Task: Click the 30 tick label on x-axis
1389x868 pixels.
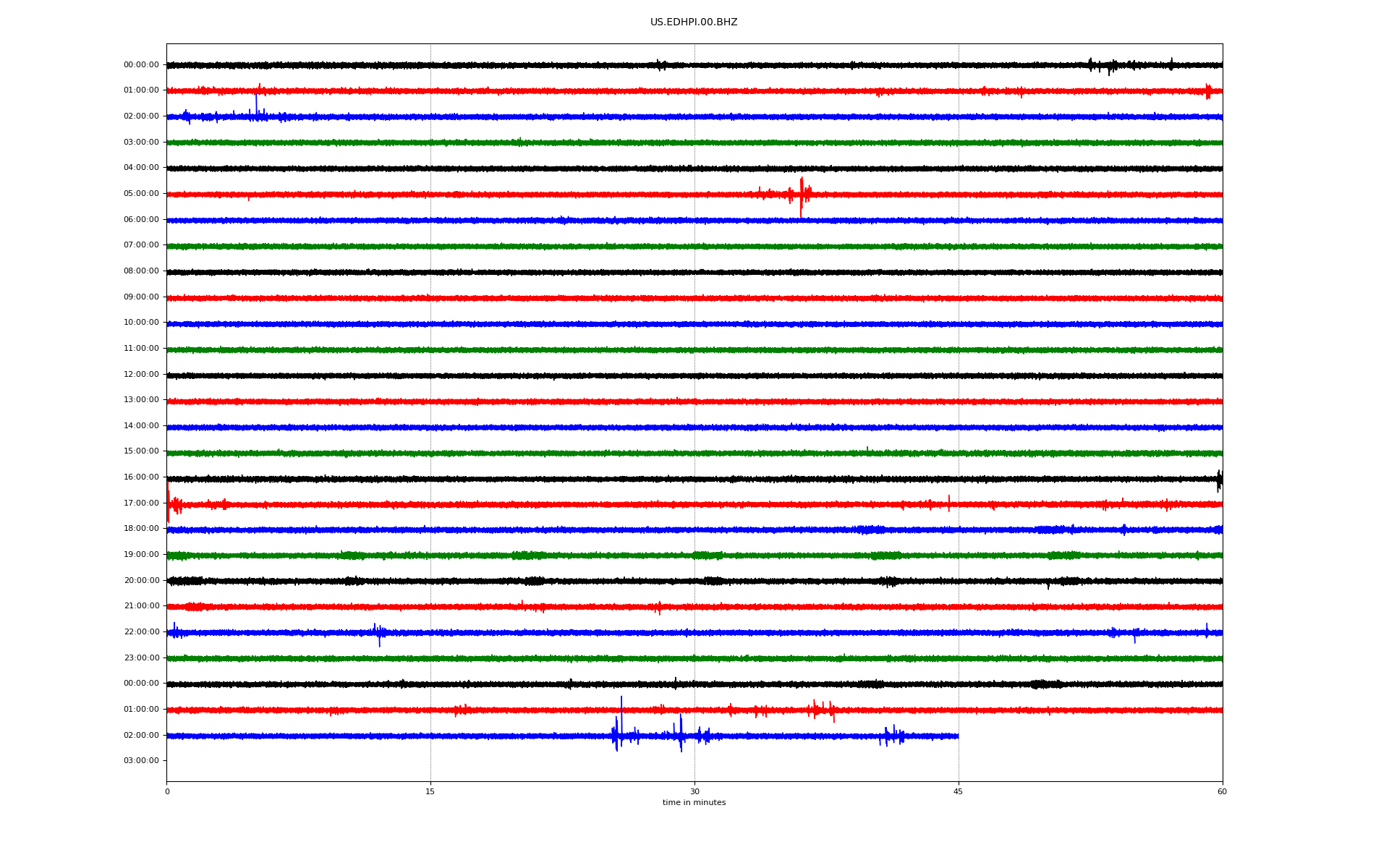Action: click(694, 792)
